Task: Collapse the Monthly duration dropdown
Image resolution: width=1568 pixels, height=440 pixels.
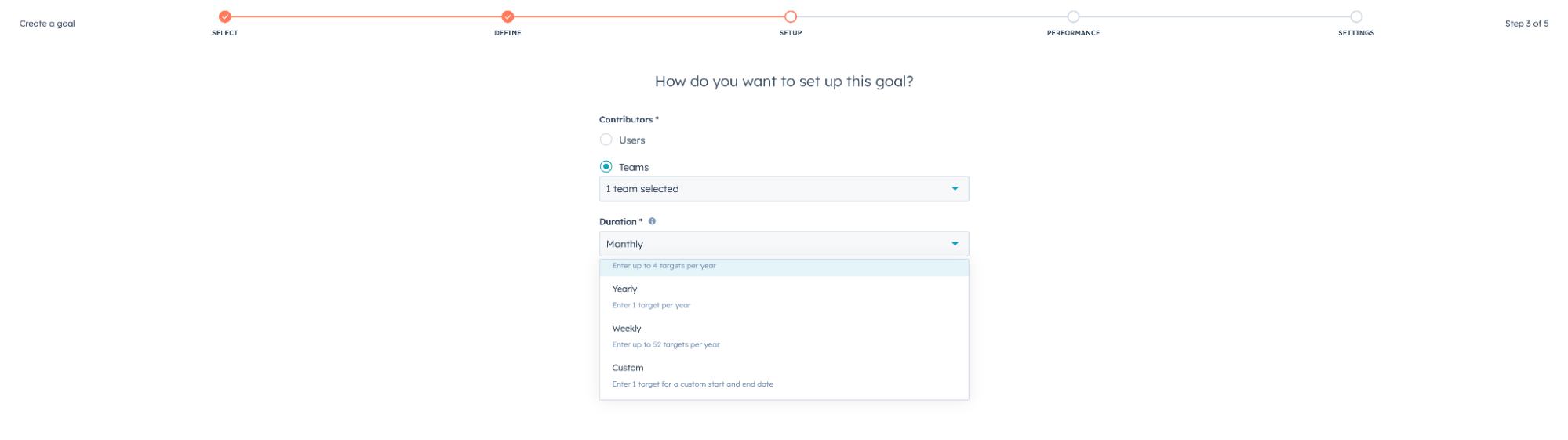Action: coord(784,244)
